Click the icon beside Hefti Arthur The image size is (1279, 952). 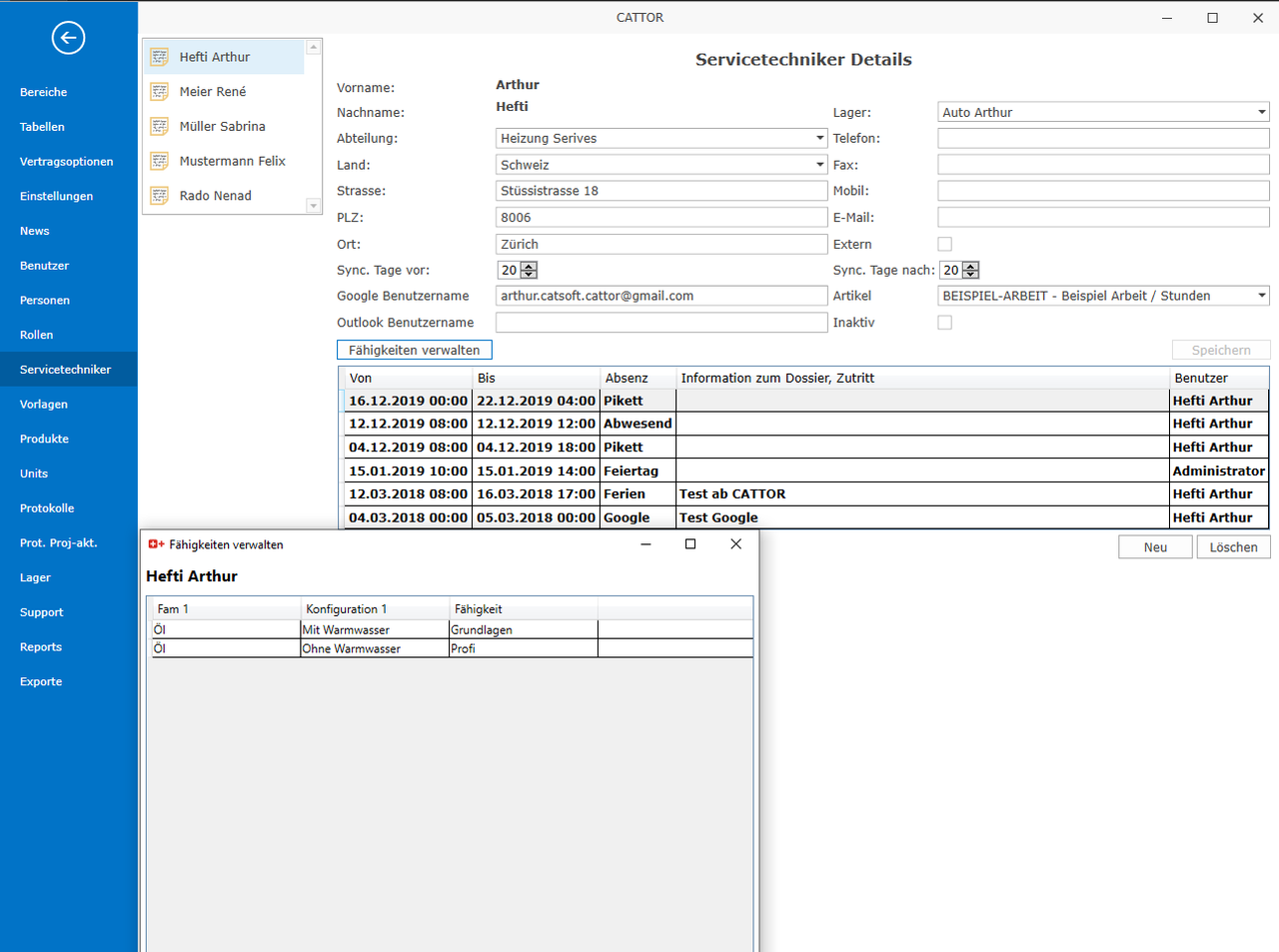[160, 57]
